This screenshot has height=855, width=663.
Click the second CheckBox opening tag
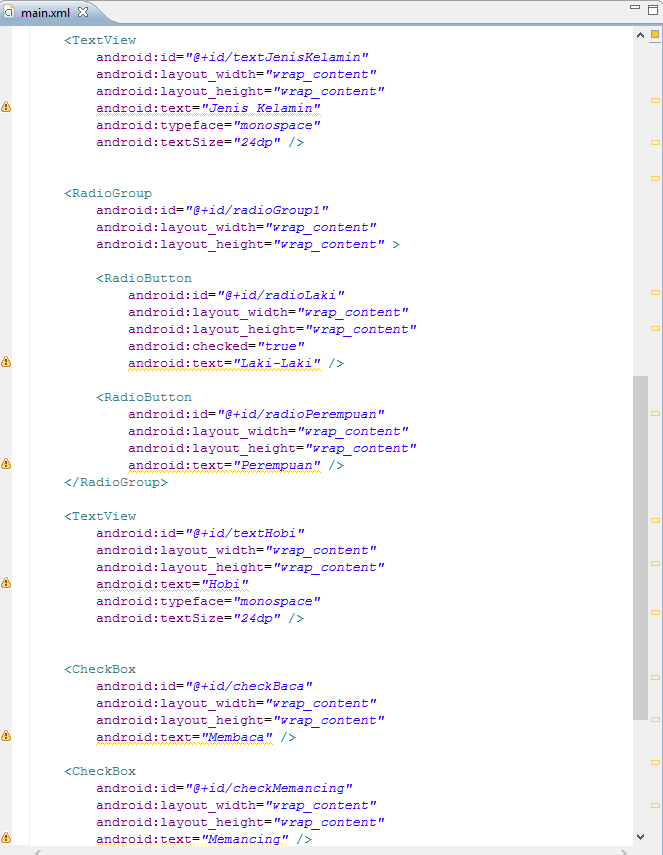tap(100, 771)
